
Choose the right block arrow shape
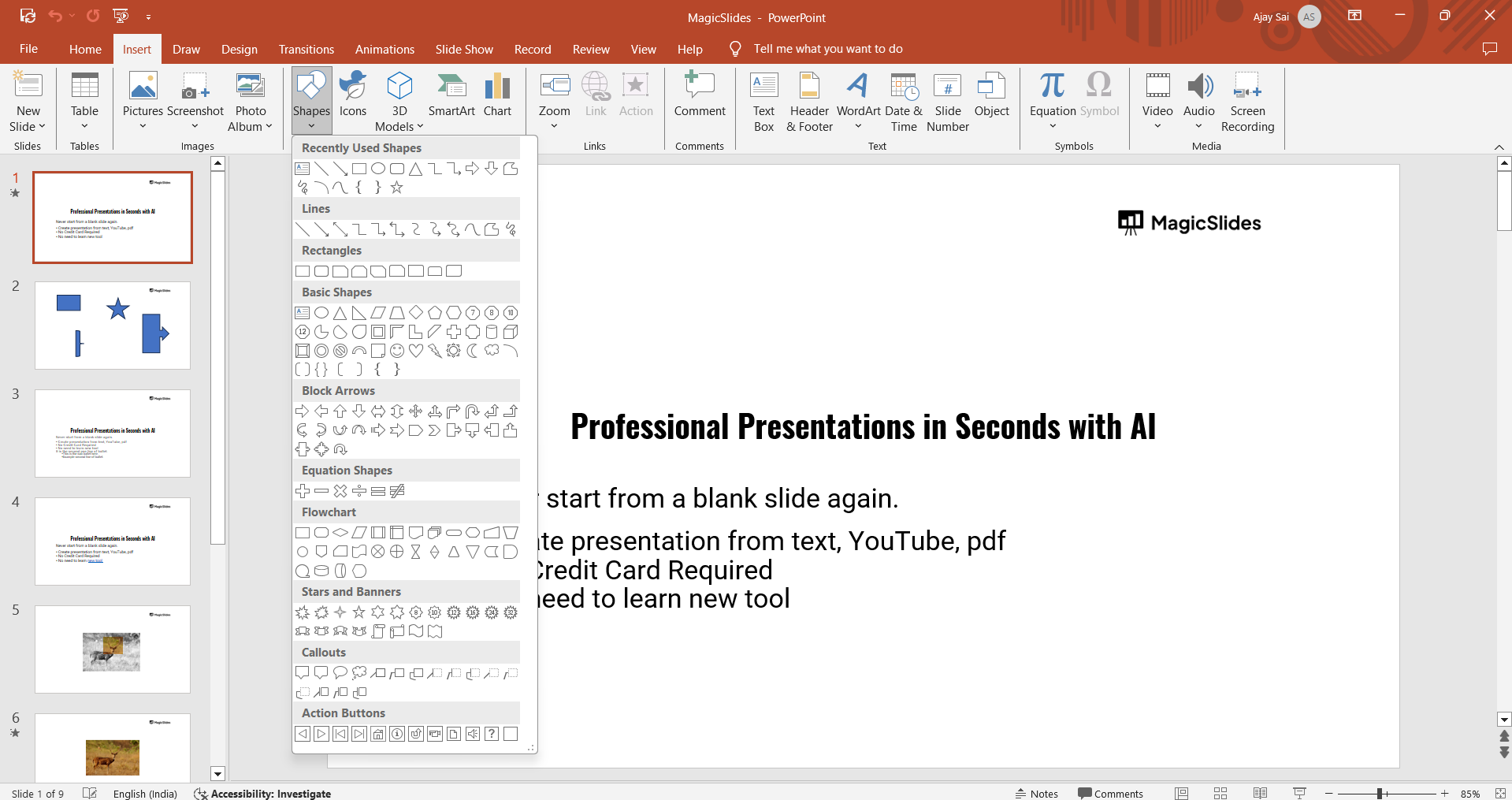coord(303,411)
